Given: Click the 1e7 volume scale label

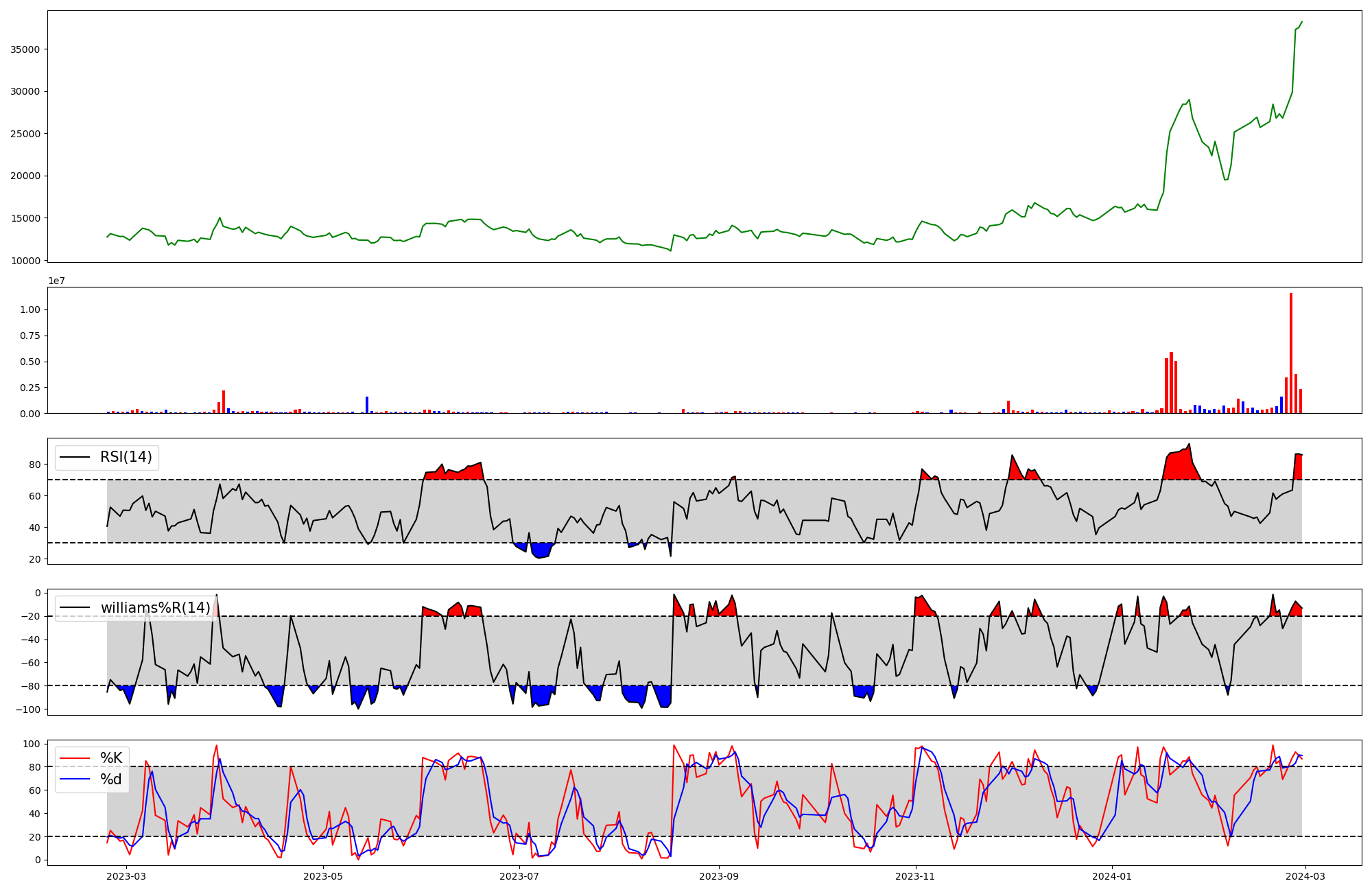Looking at the screenshot, I should pyautogui.click(x=56, y=281).
